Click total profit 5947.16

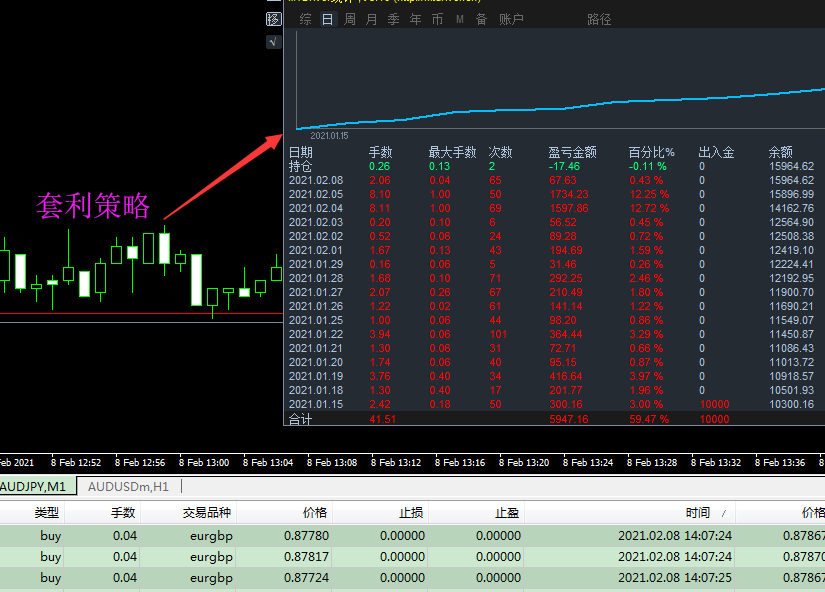pos(569,419)
